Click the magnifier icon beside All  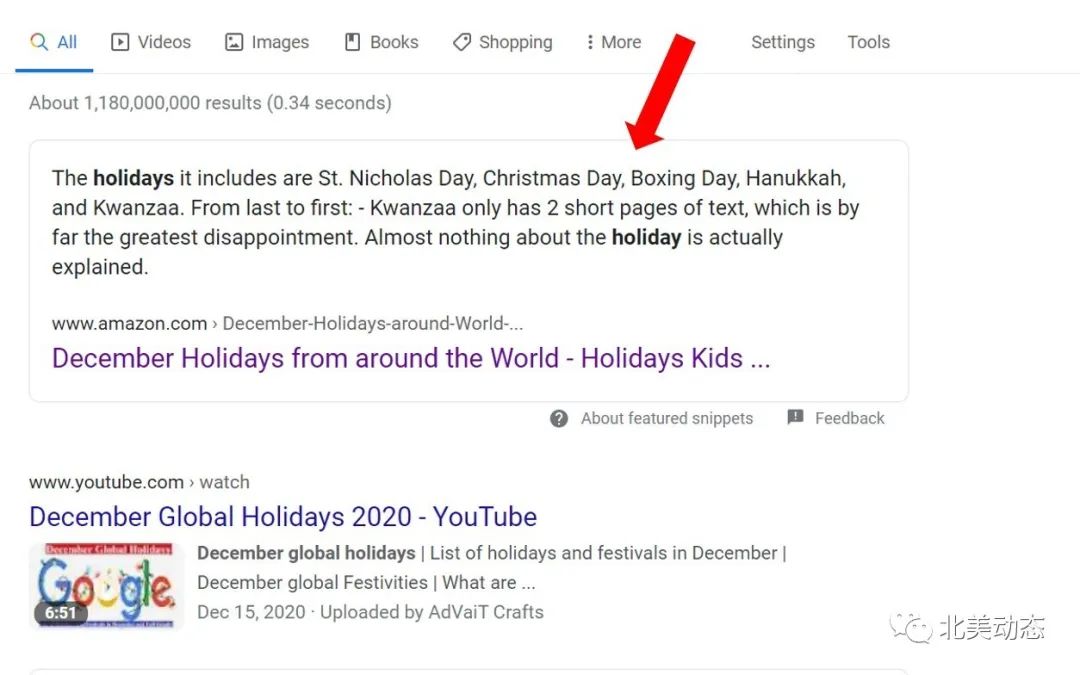(39, 42)
